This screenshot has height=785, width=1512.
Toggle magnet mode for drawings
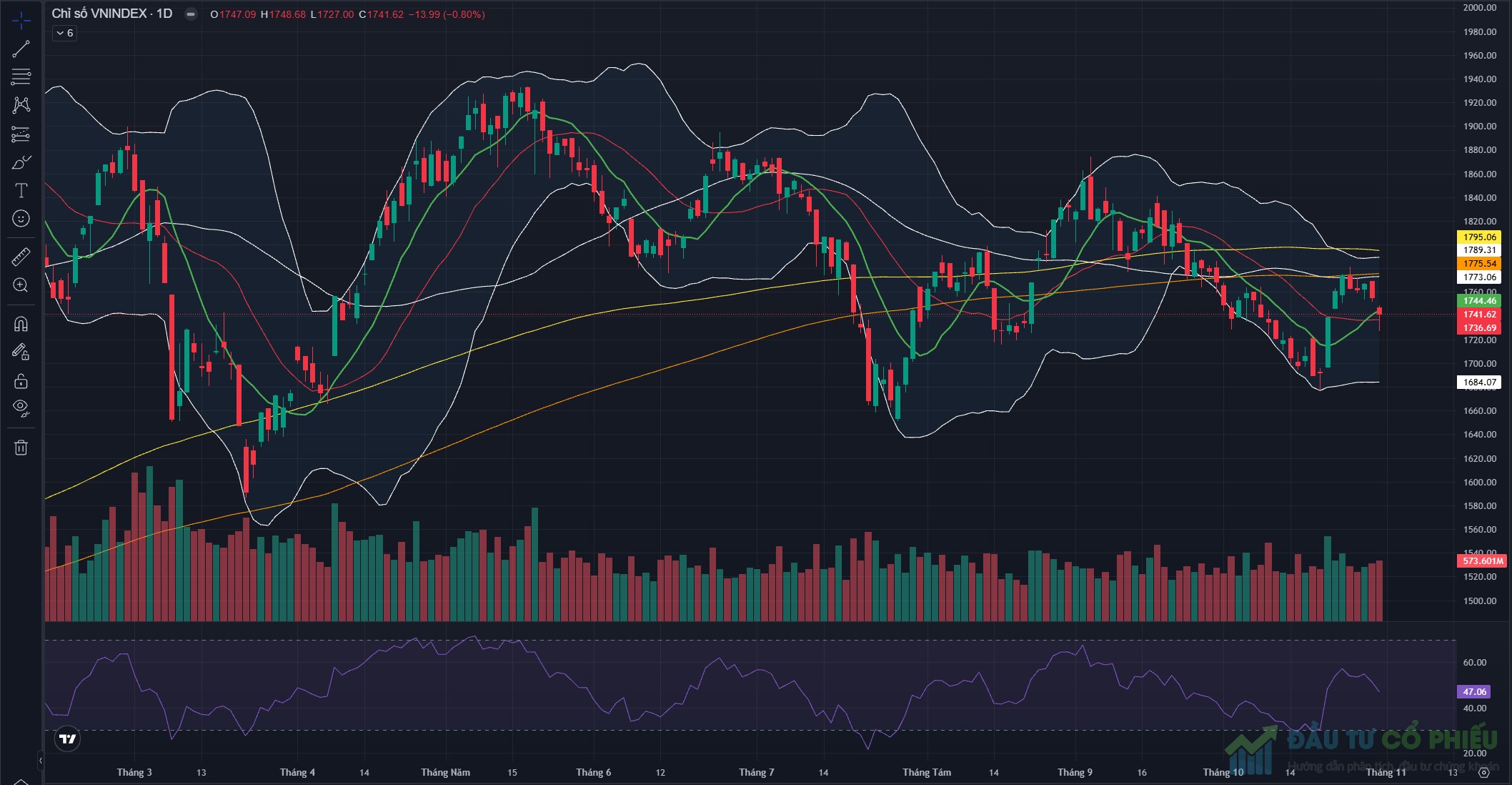coord(21,324)
